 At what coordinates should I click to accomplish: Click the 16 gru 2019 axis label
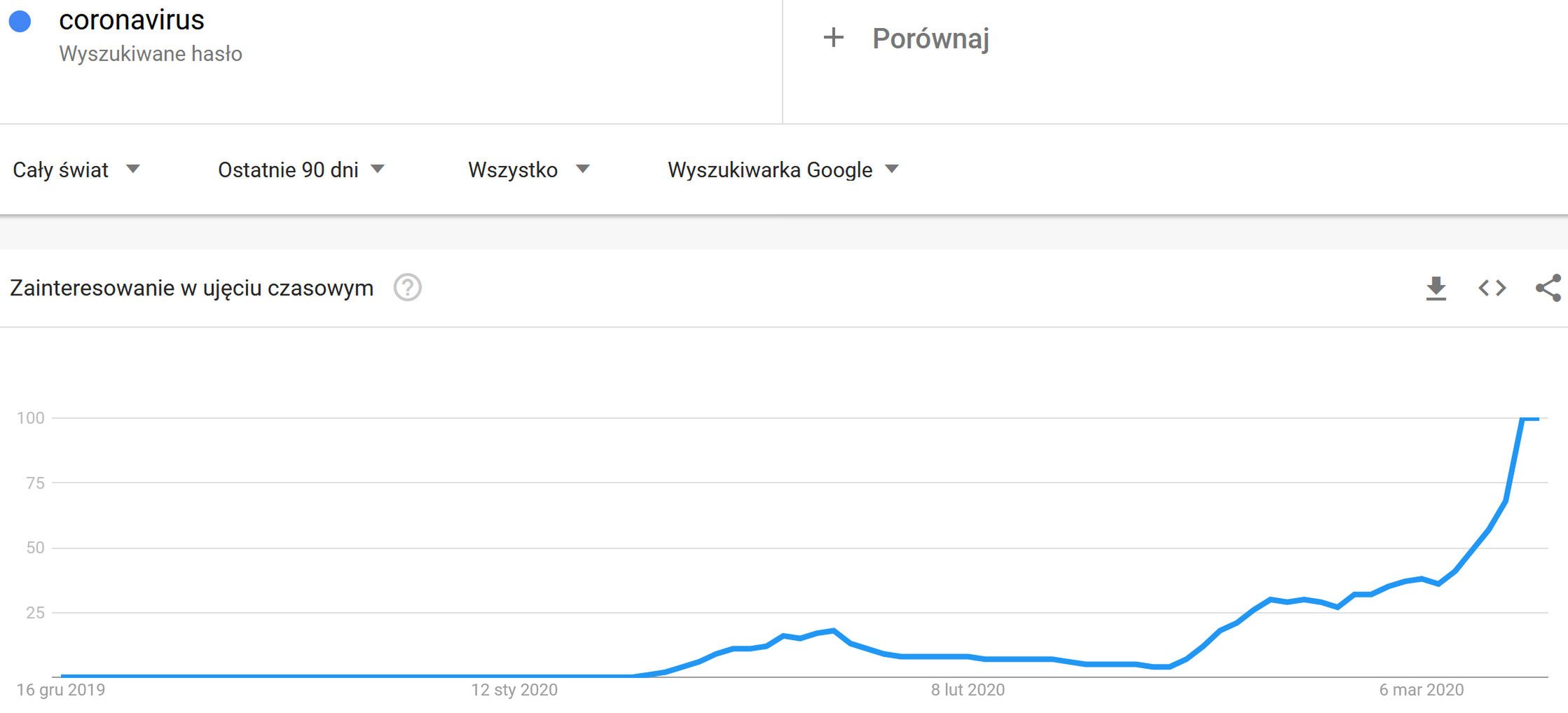[x=61, y=690]
